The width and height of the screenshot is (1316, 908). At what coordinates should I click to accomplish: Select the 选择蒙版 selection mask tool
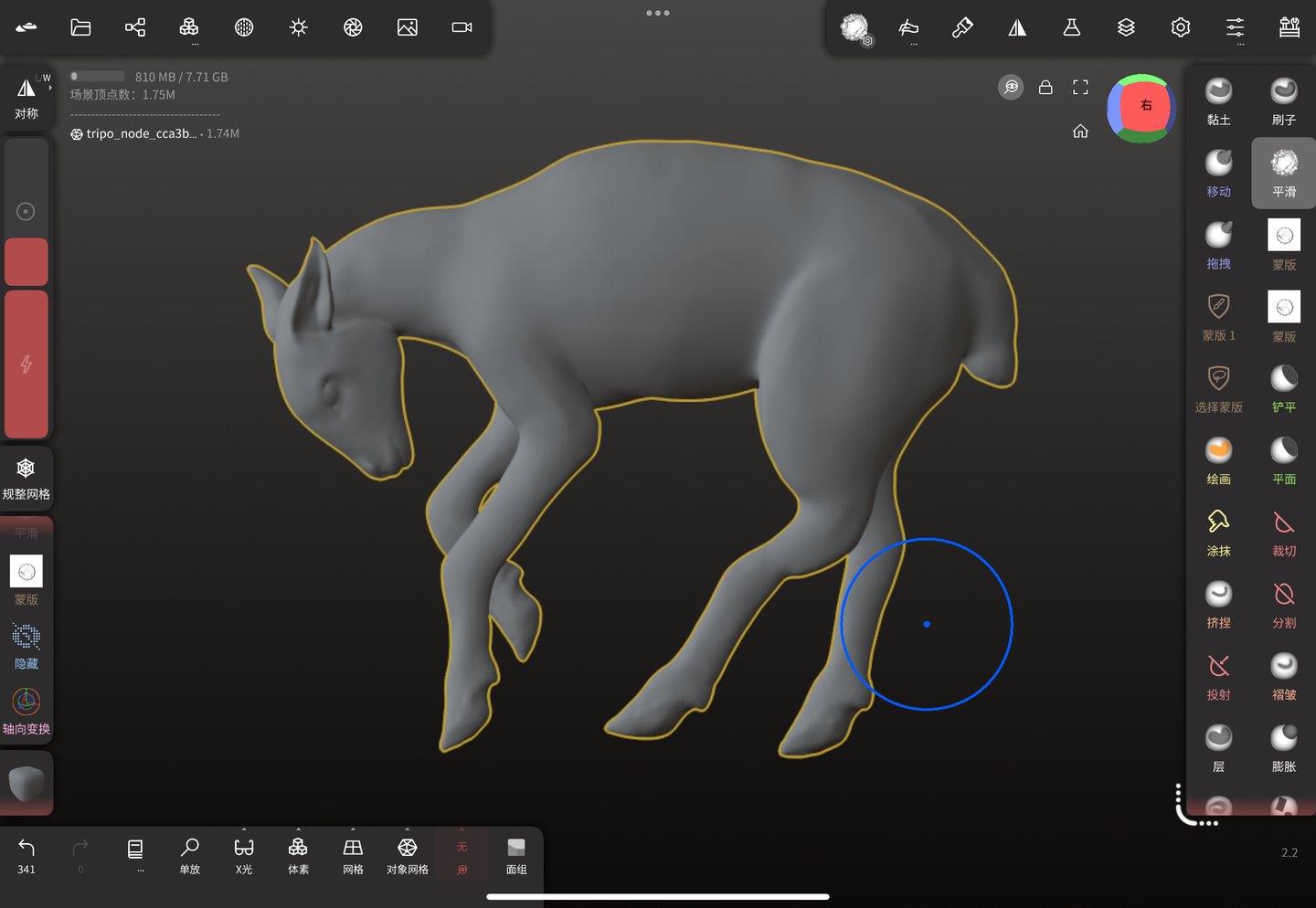pos(1219,388)
